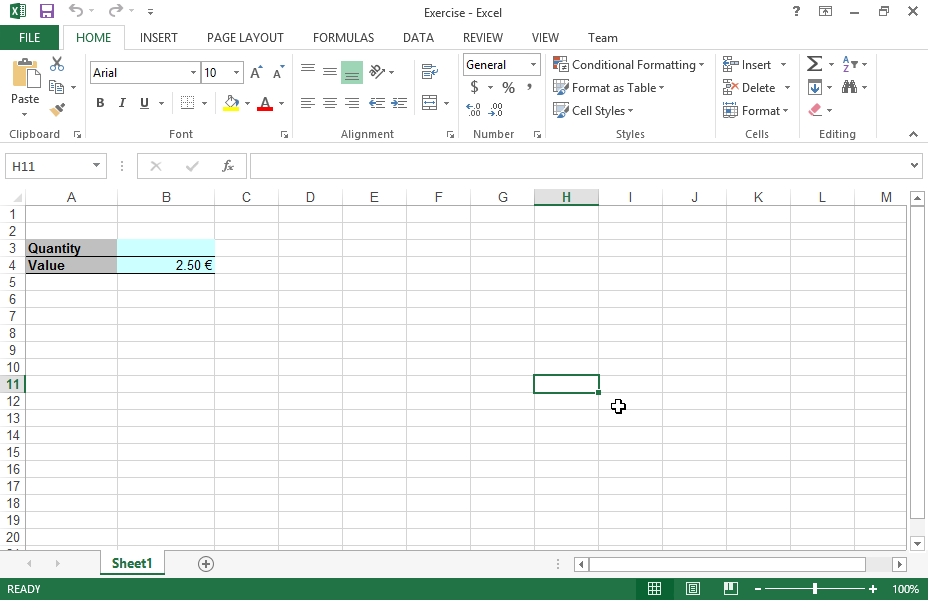This screenshot has width=928, height=600.
Task: Switch to the FORMULAS tab
Action: (343, 38)
